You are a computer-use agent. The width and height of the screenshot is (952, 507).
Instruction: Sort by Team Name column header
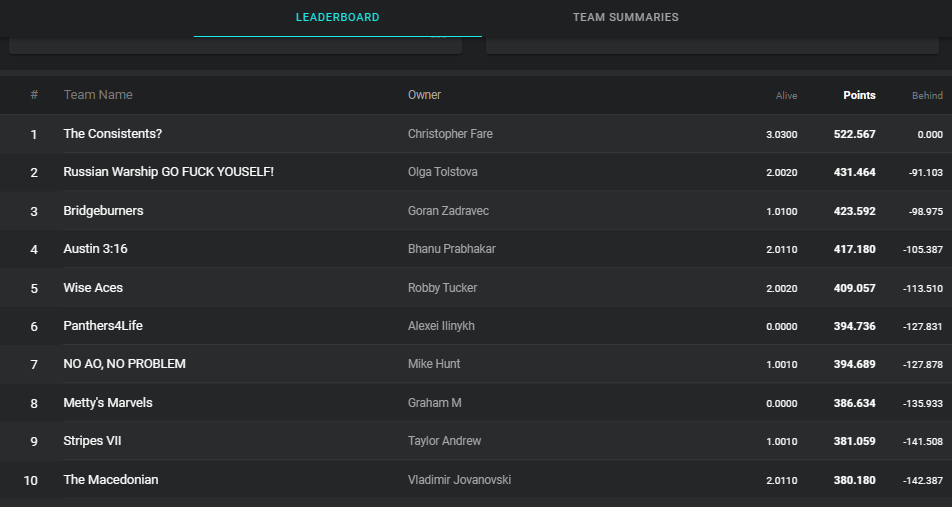[98, 95]
